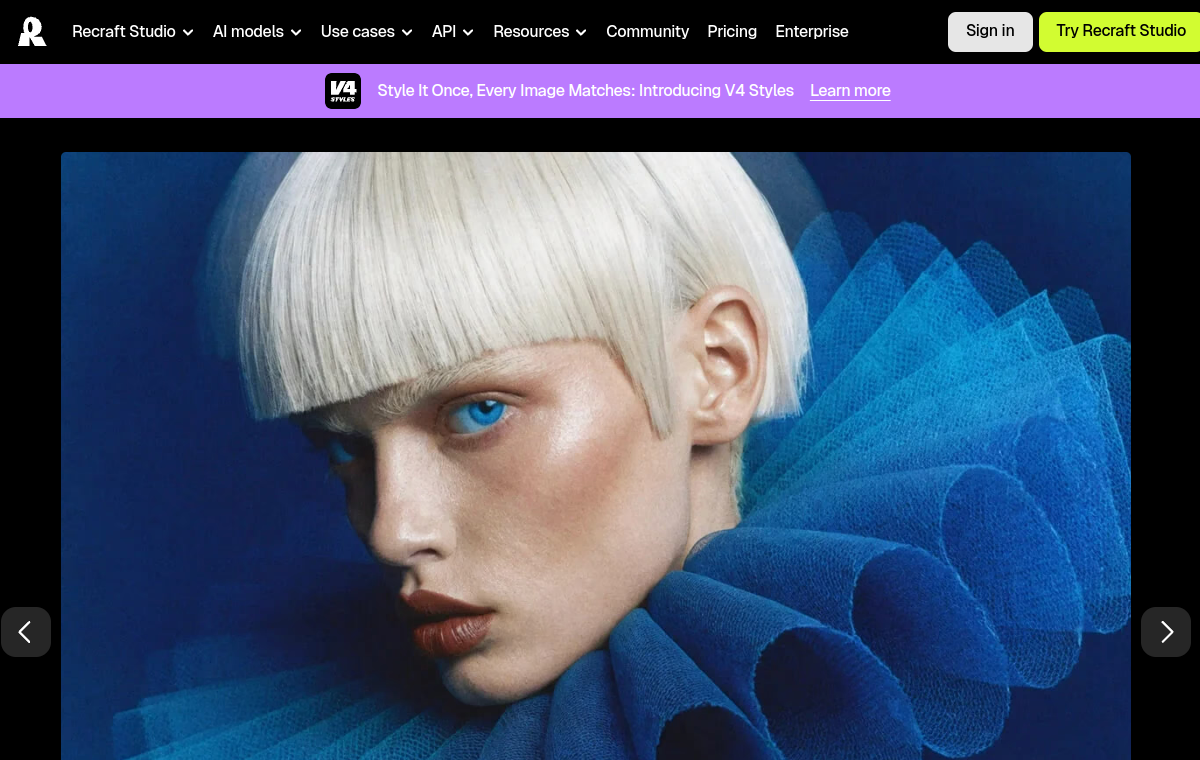Click the Recraft logo icon
This screenshot has width=1200, height=760.
click(32, 32)
